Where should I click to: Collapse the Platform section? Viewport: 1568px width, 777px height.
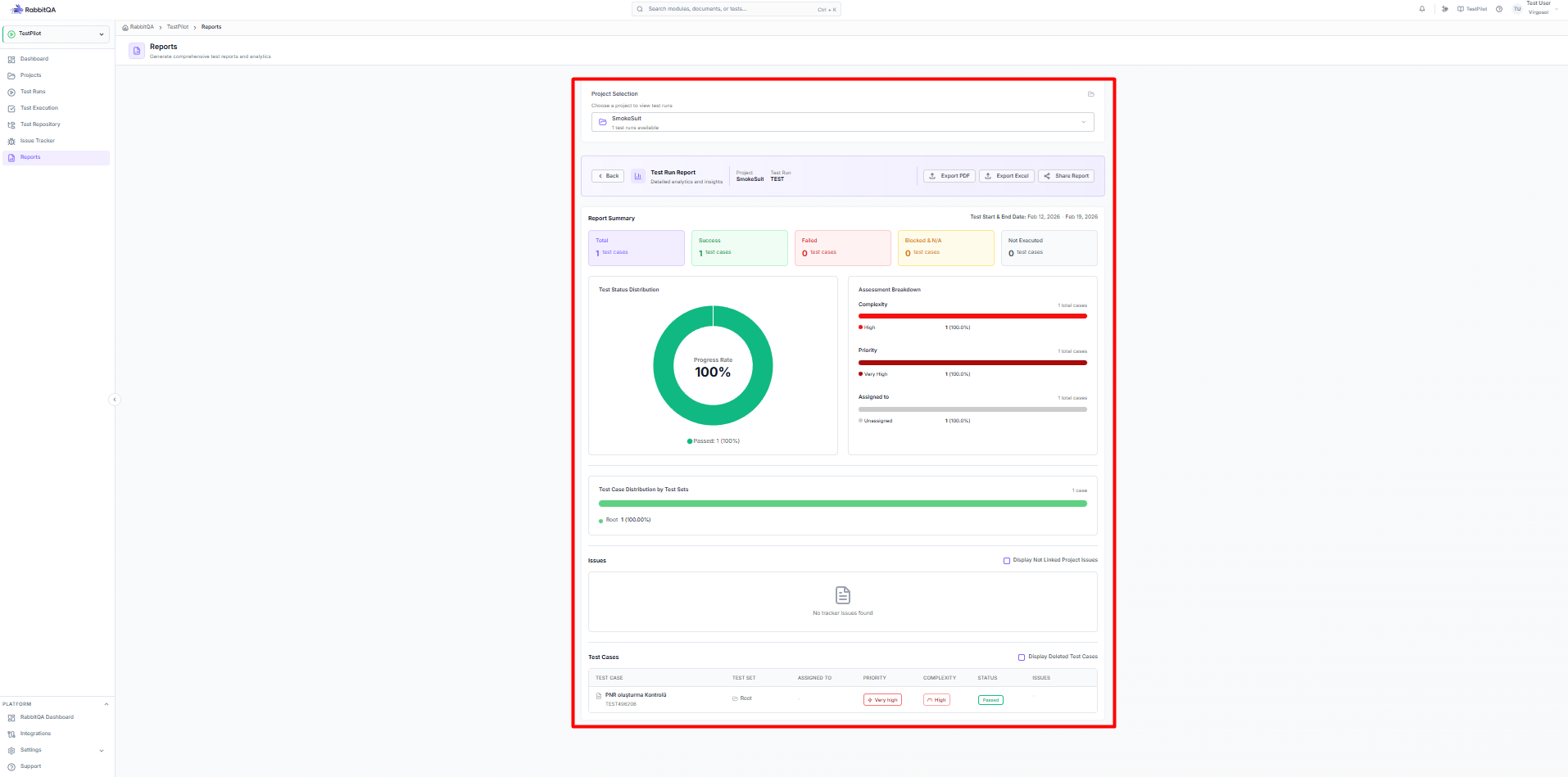click(106, 704)
